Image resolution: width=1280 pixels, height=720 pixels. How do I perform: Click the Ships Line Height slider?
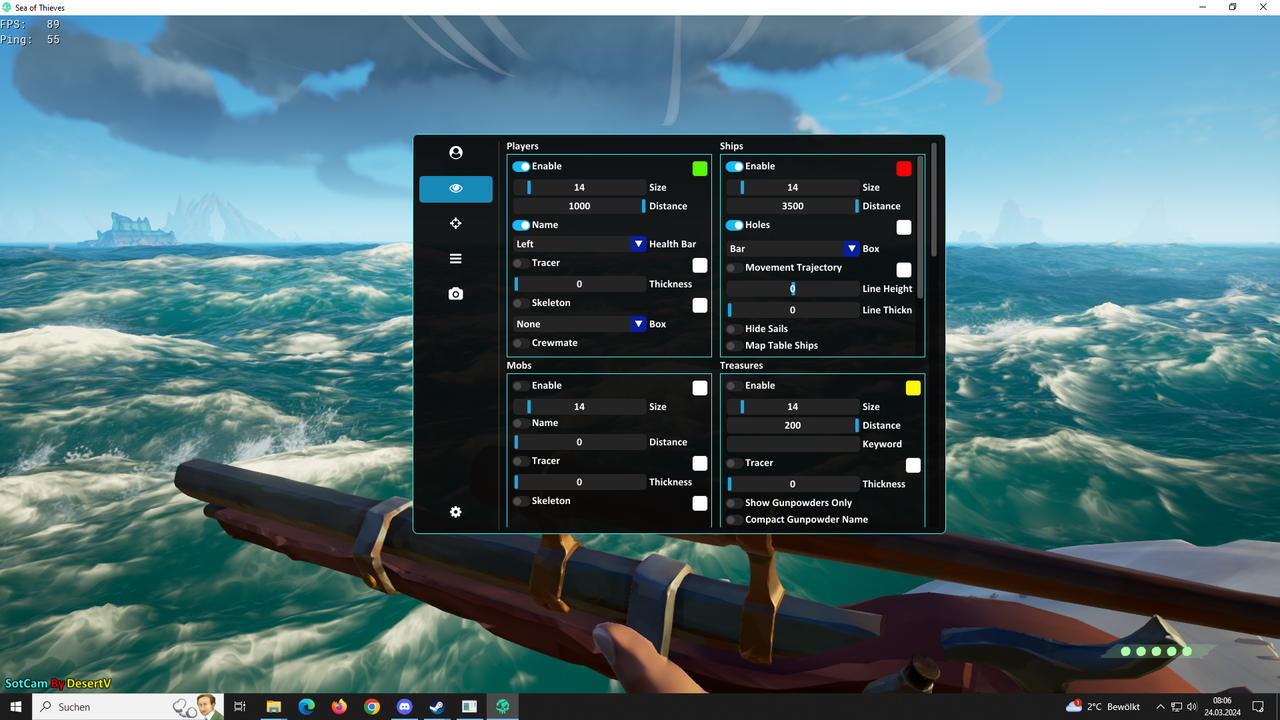click(x=793, y=289)
